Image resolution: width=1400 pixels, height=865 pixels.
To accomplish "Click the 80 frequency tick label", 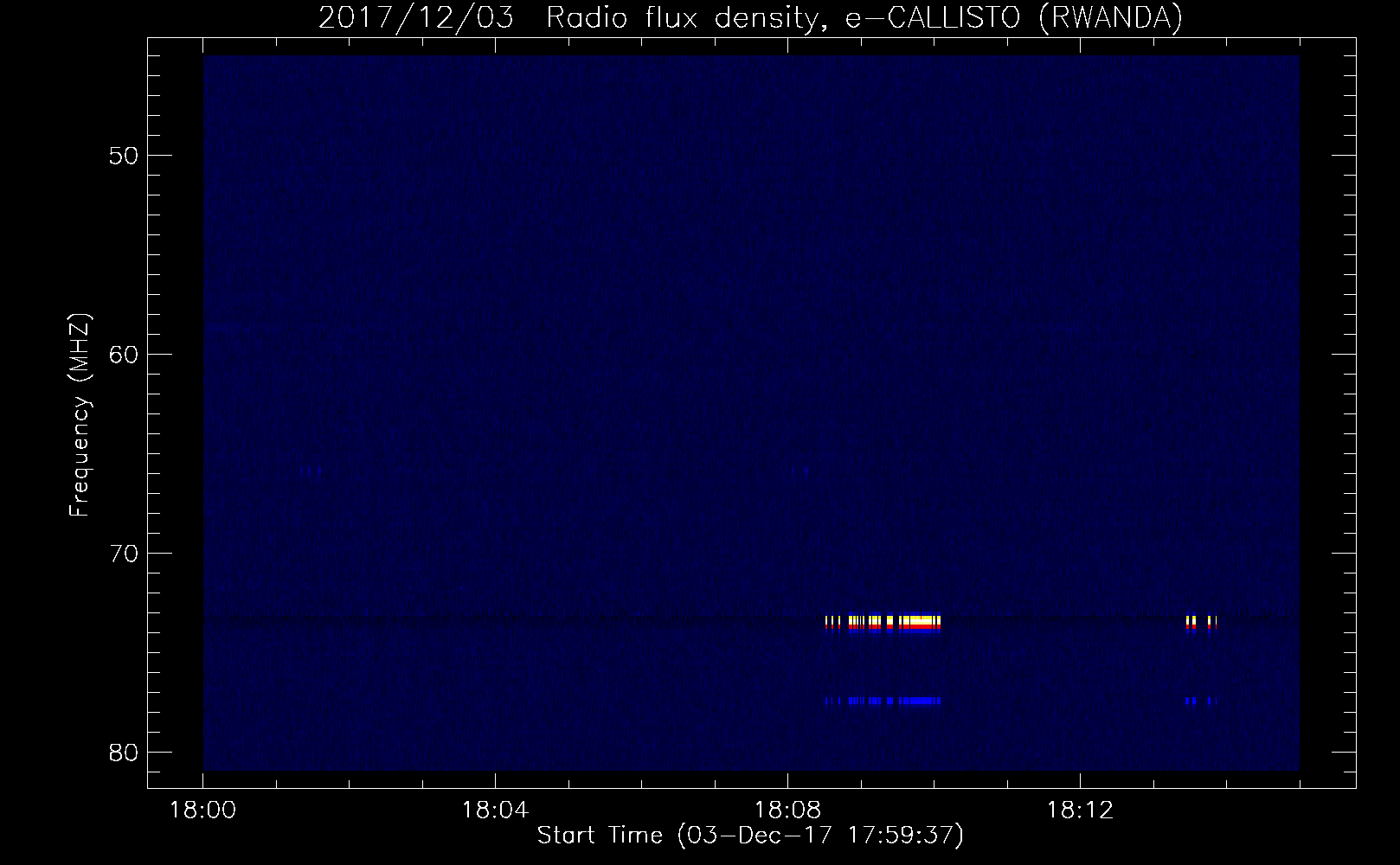I will point(122,752).
